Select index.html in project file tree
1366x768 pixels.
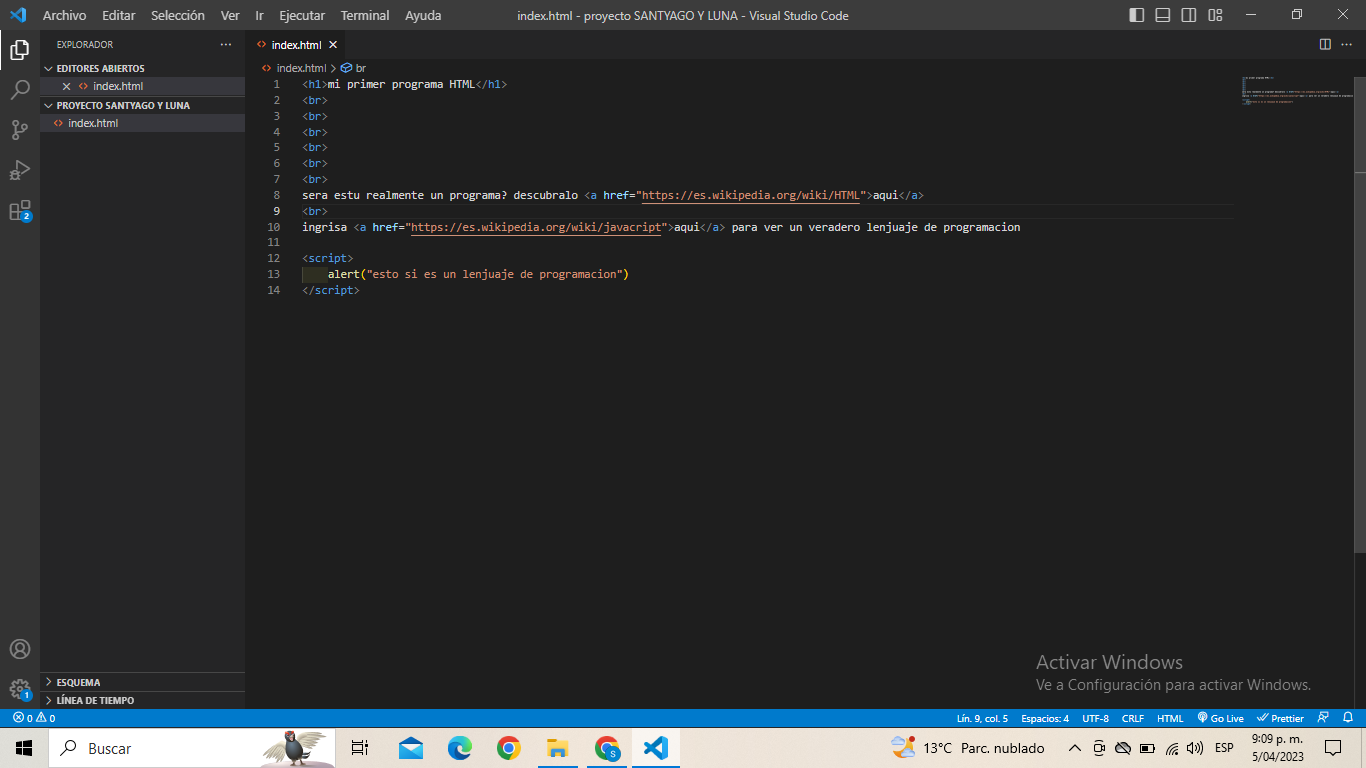[x=142, y=123]
